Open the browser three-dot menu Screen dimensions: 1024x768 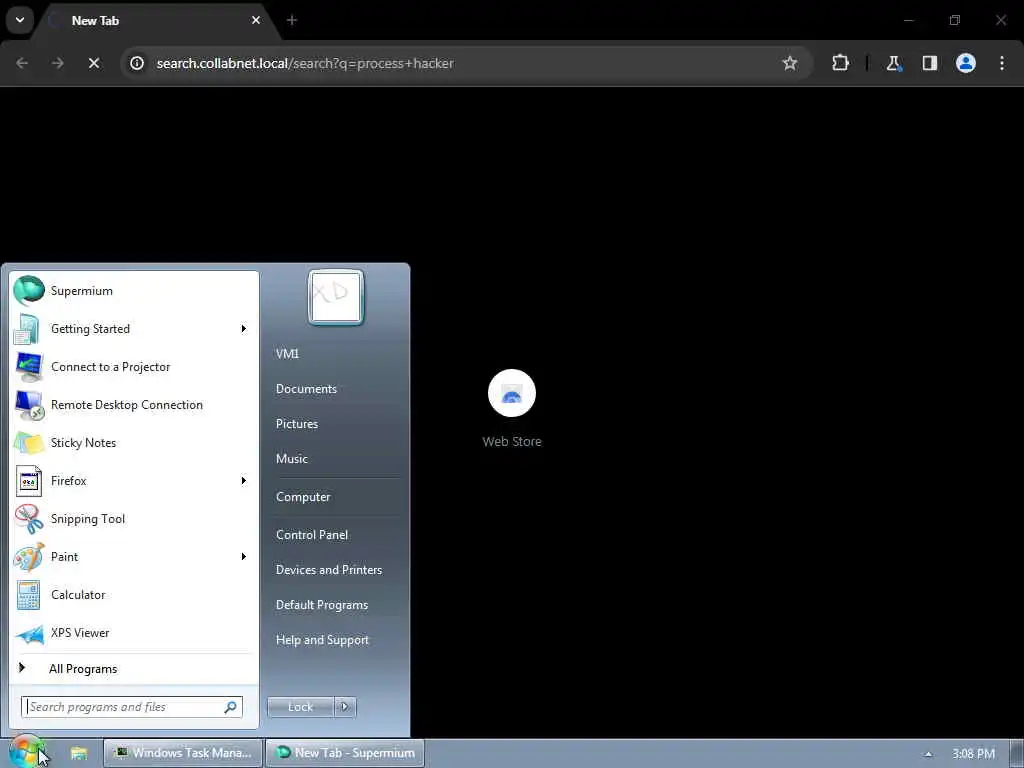click(x=1002, y=63)
